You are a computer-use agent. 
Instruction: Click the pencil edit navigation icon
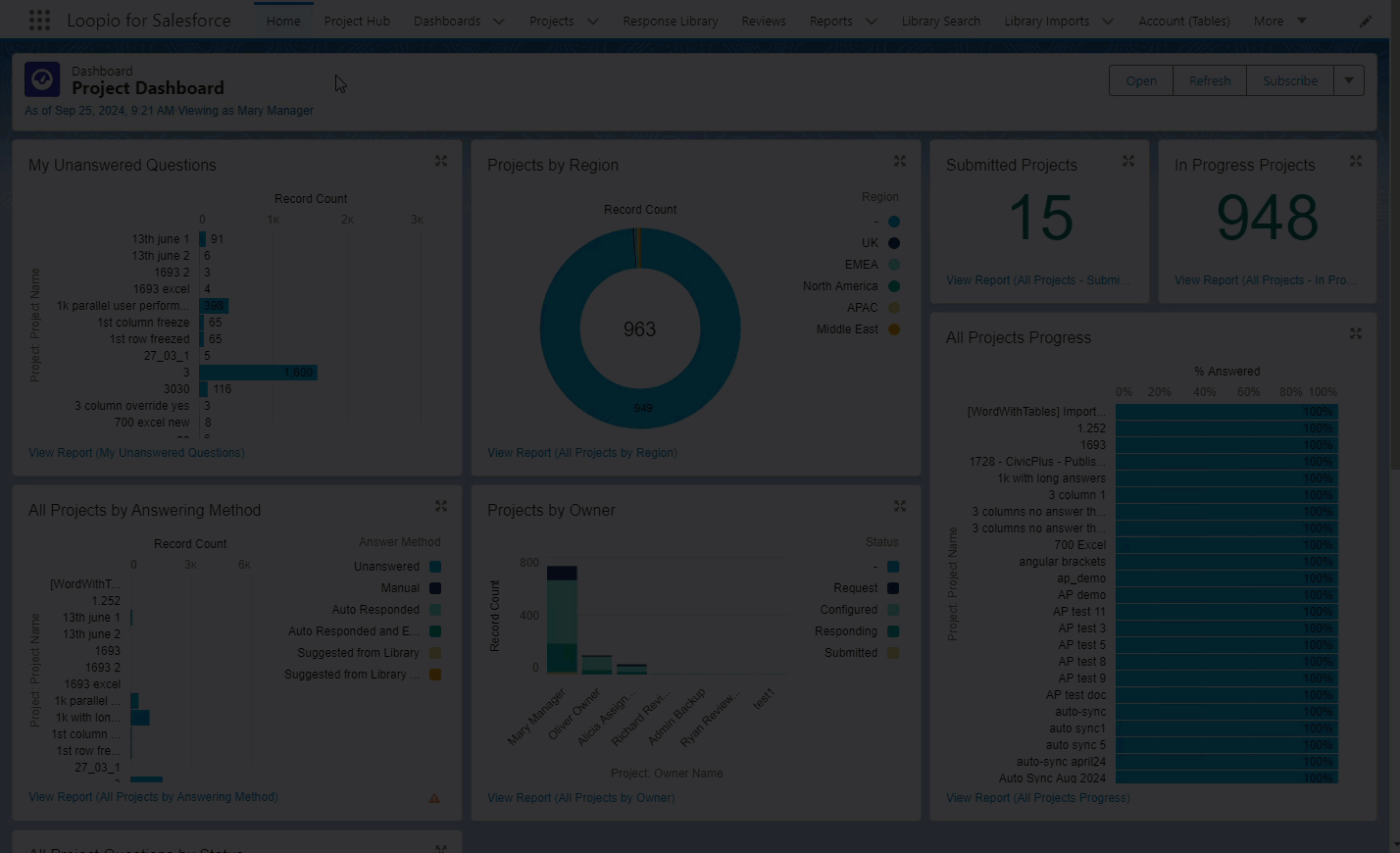(x=1365, y=21)
